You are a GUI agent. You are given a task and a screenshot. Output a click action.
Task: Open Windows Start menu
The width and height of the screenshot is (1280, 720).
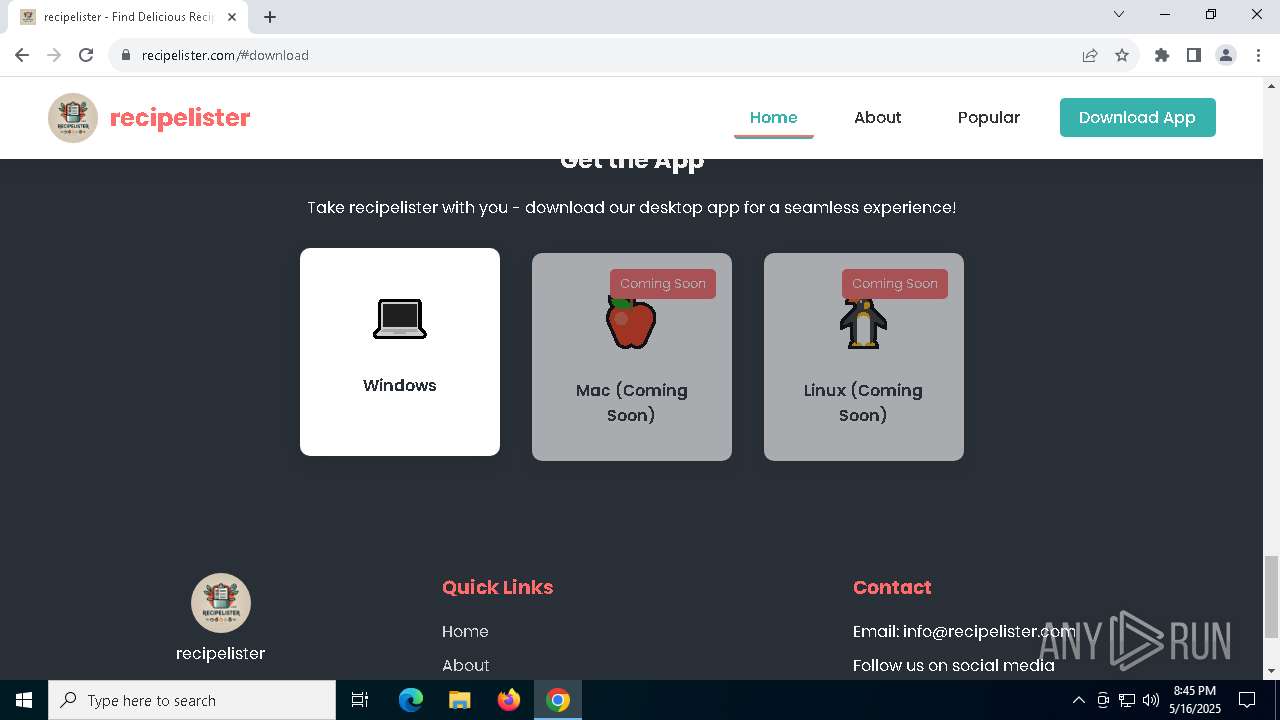point(24,700)
